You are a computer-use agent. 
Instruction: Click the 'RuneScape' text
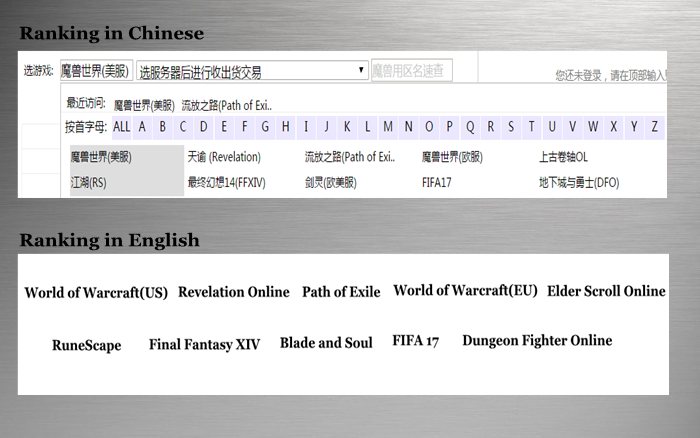(87, 345)
